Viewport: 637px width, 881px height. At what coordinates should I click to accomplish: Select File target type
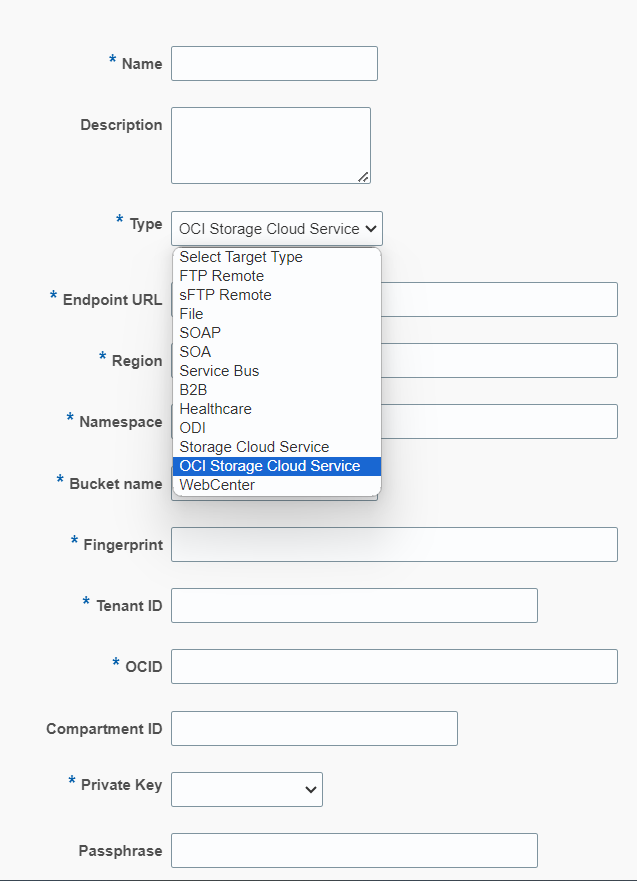pyautogui.click(x=191, y=314)
